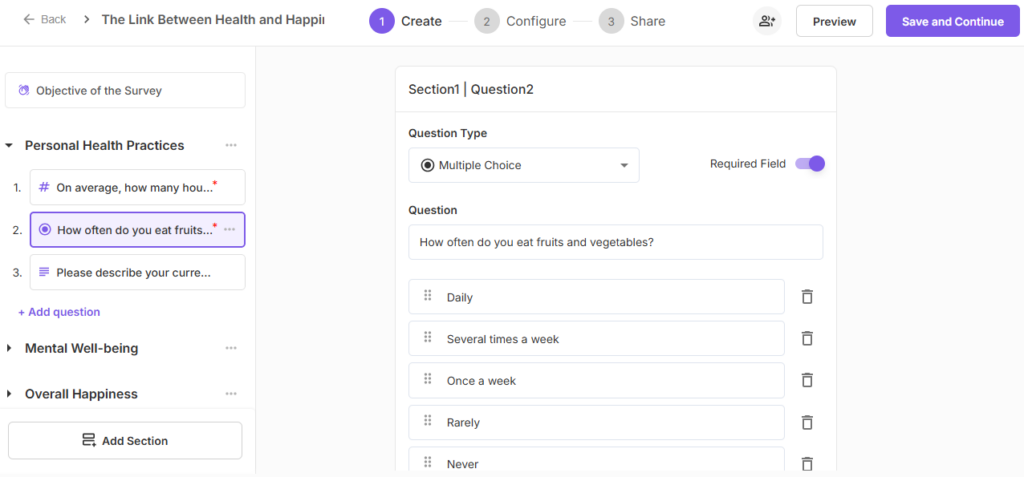The height and width of the screenshot is (477, 1024).
Task: Expand the Mental Well-being section
Action: (9, 349)
